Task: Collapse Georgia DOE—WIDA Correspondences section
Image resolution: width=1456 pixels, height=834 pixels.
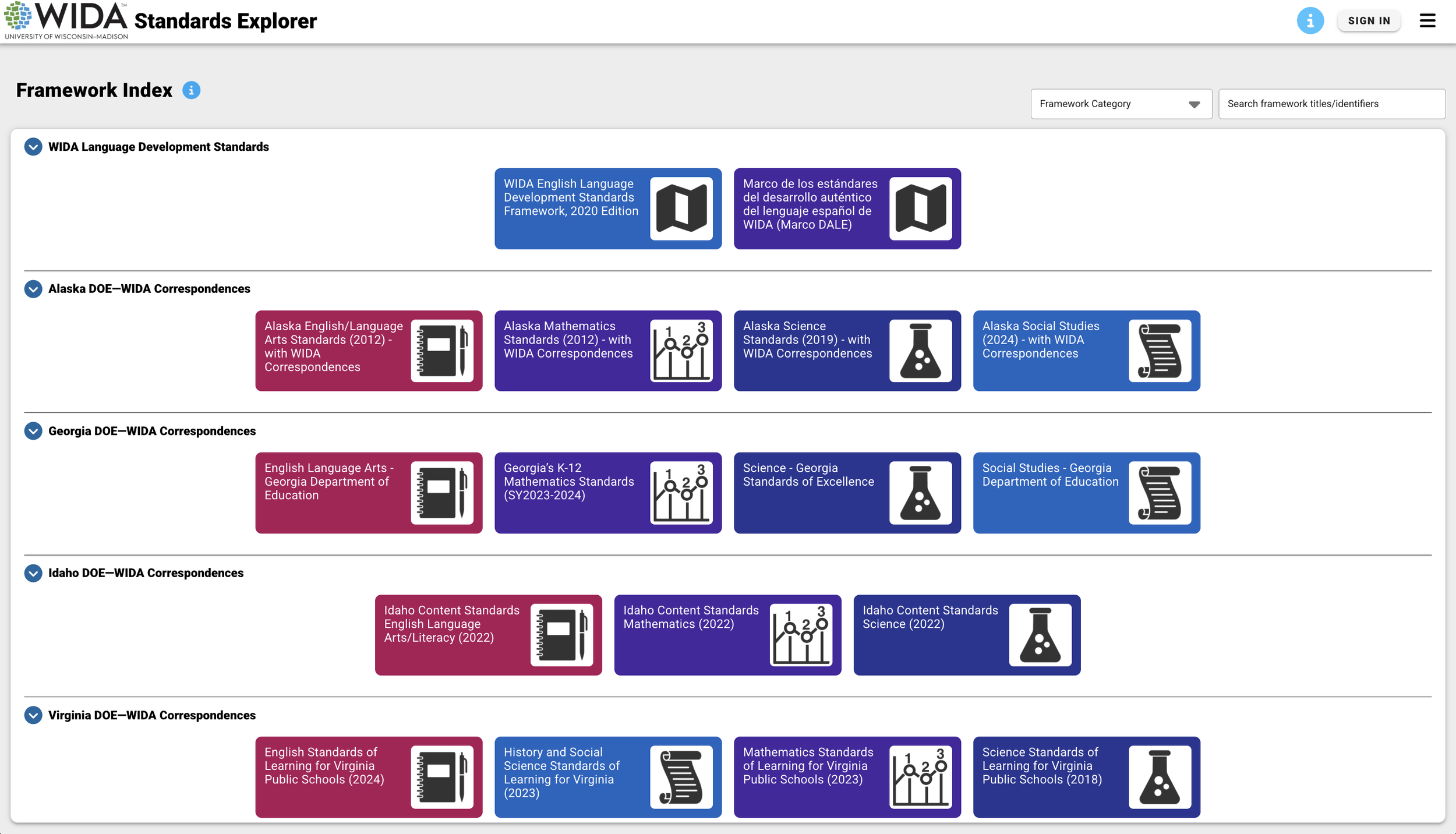Action: coord(33,431)
